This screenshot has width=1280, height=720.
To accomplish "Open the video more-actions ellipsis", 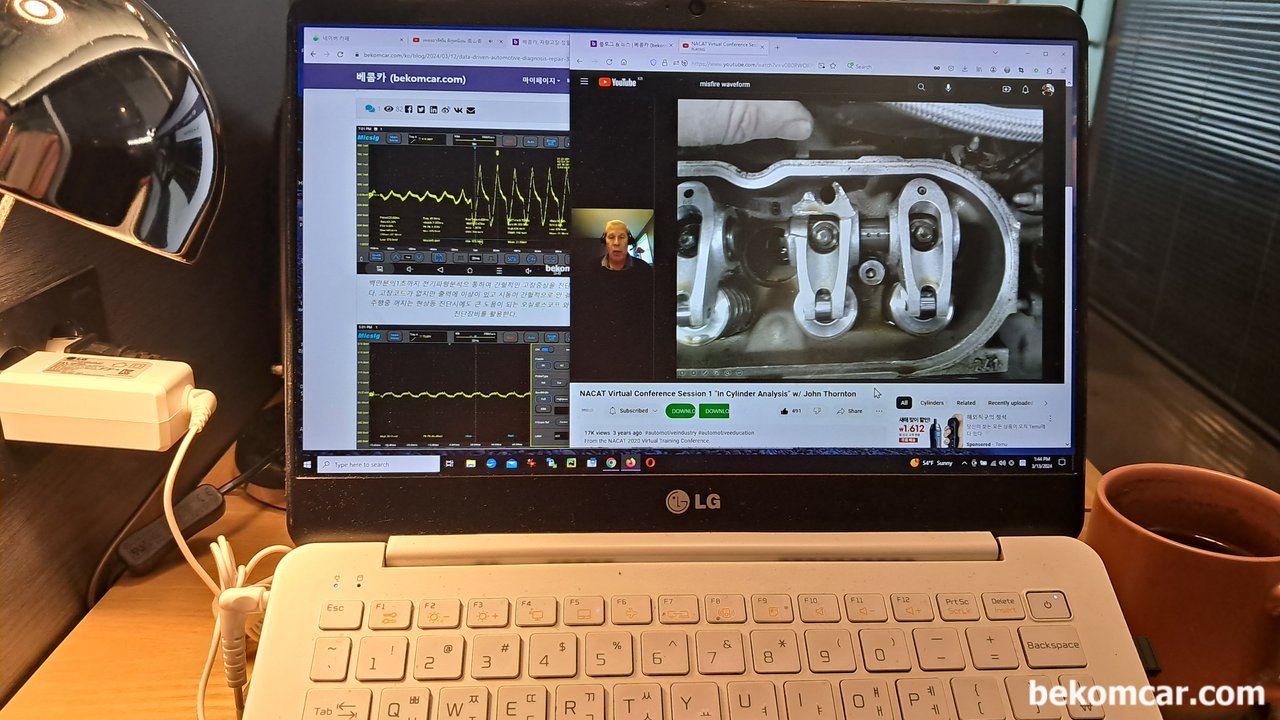I will [x=879, y=411].
